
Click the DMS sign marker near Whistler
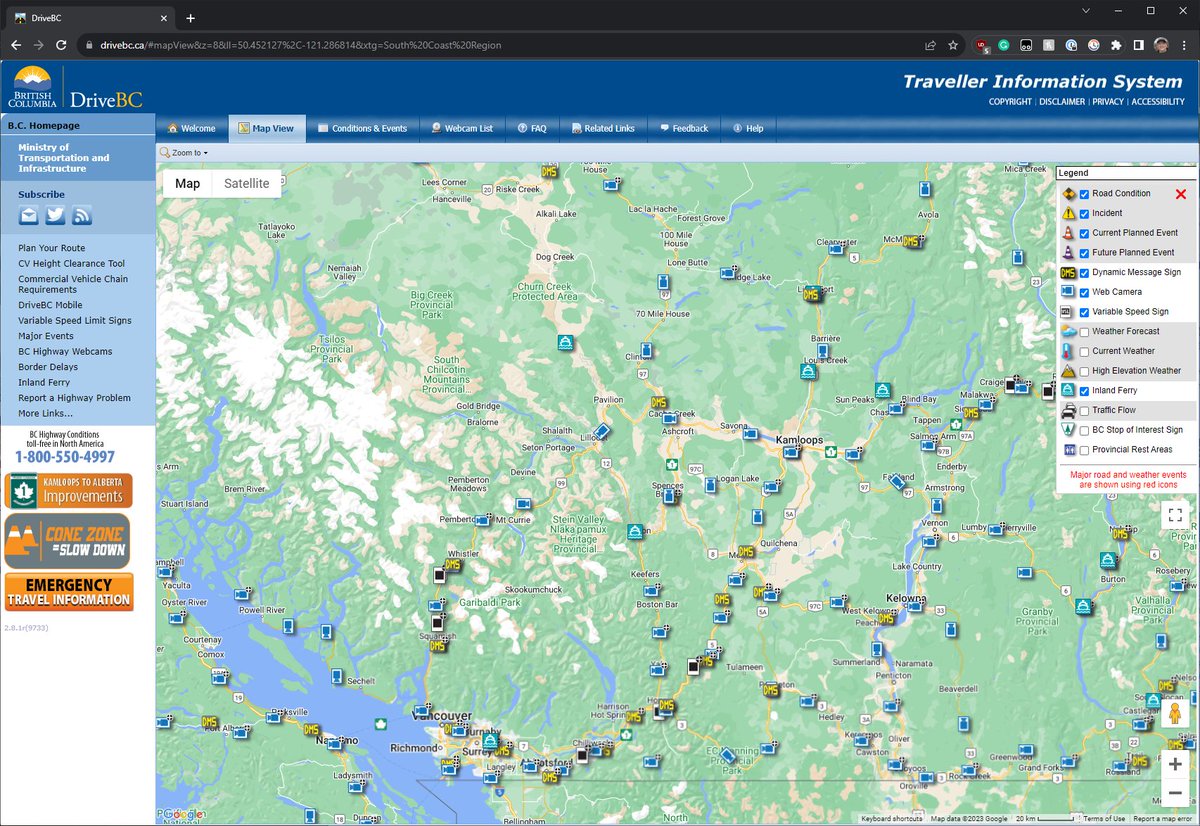pyautogui.click(x=452, y=565)
